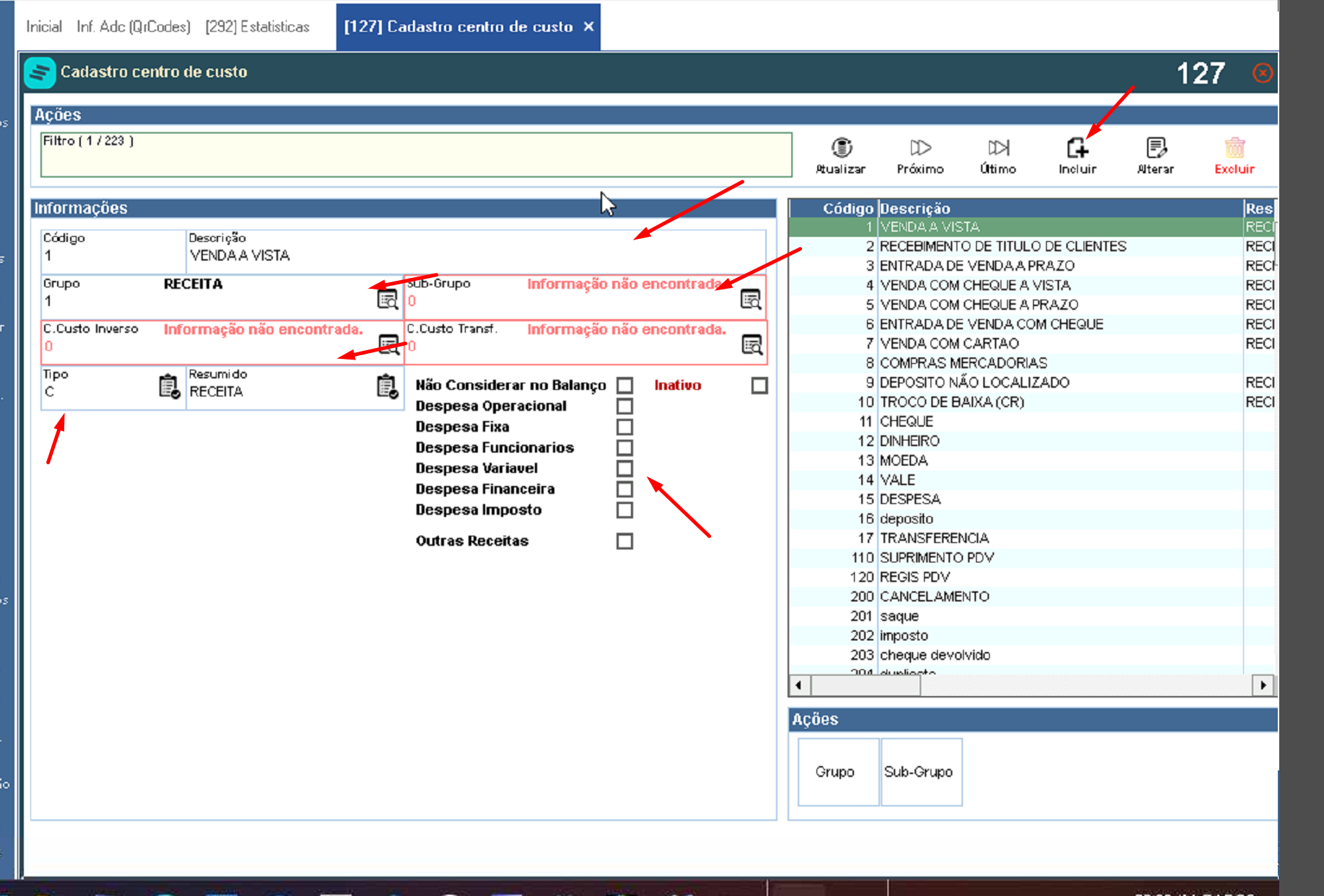Open the C.Custo Inverso lookup icon
Image resolution: width=1324 pixels, height=896 pixels.
(x=389, y=344)
